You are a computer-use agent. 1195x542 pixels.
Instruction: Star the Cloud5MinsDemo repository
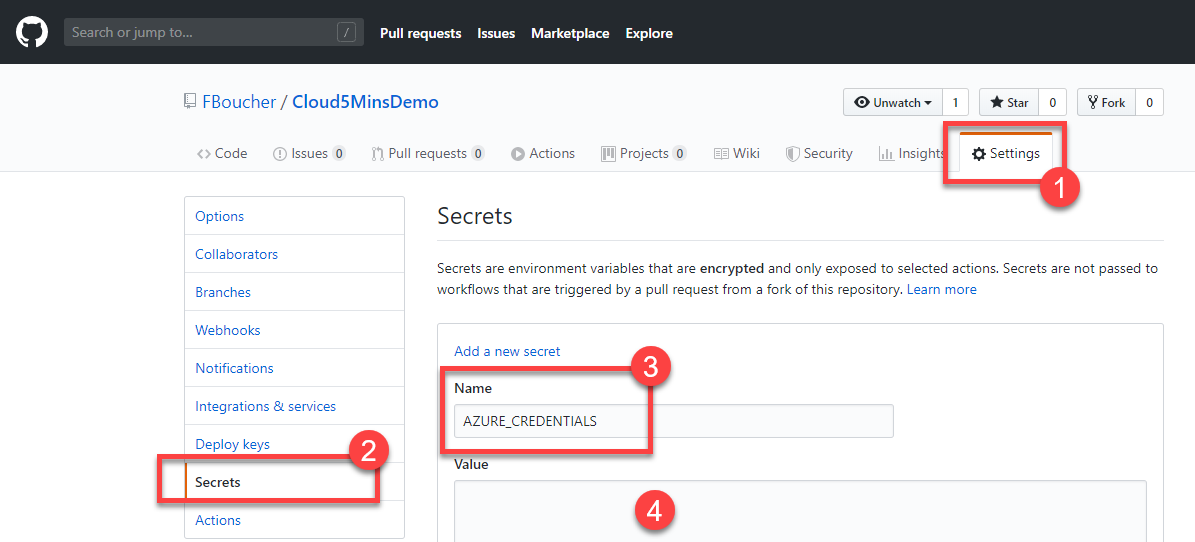(x=1008, y=102)
